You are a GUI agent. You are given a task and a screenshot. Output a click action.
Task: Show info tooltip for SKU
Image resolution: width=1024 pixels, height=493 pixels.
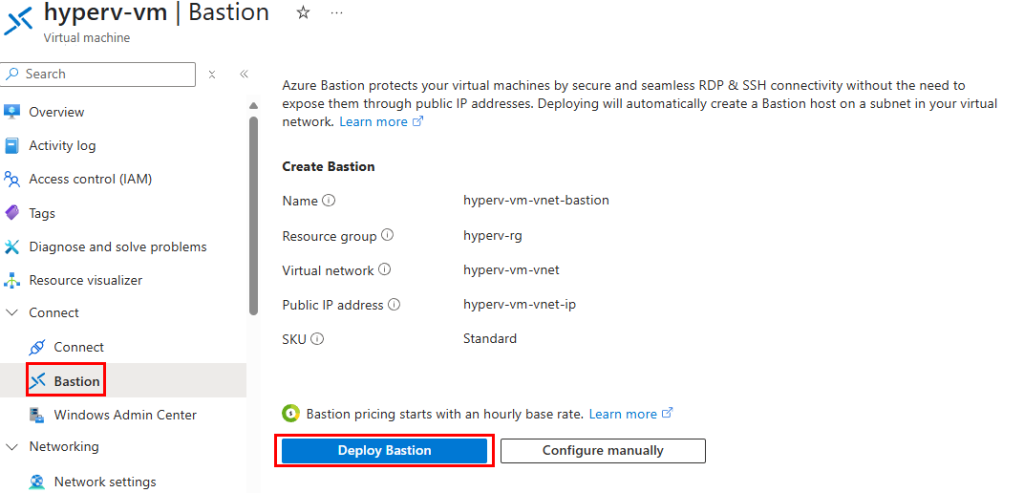317,339
